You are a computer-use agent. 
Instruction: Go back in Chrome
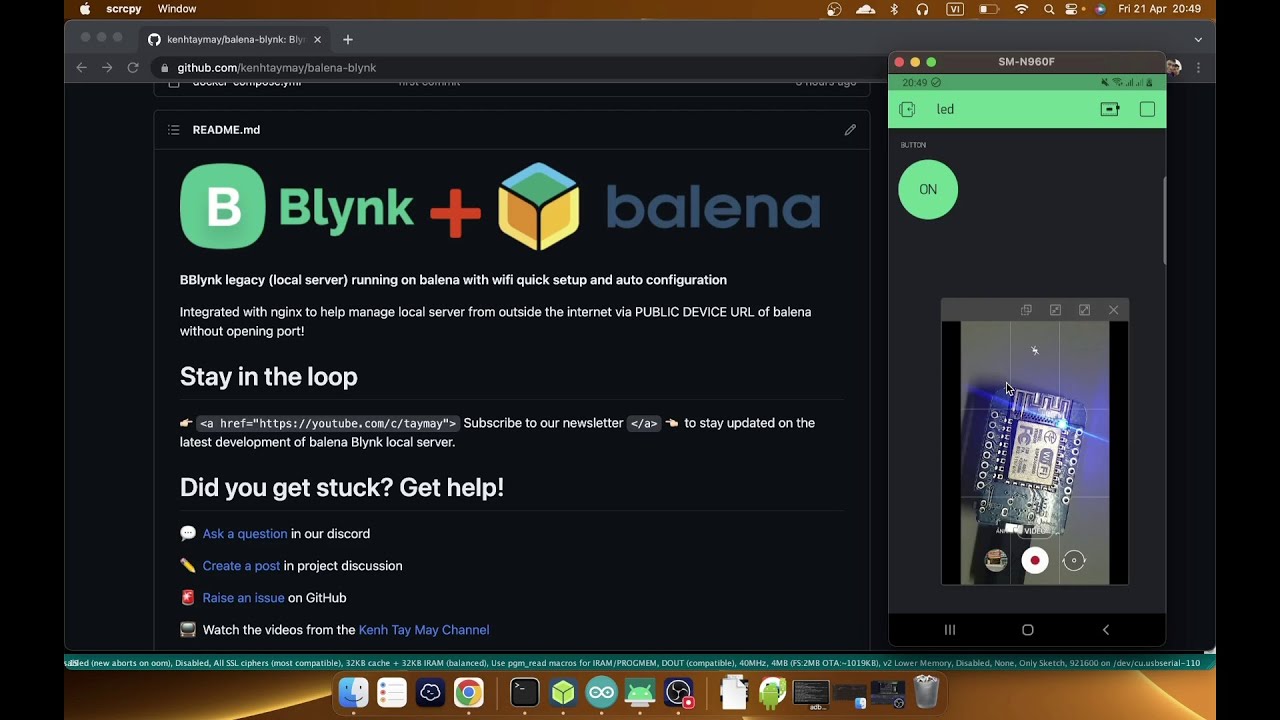coord(82,68)
